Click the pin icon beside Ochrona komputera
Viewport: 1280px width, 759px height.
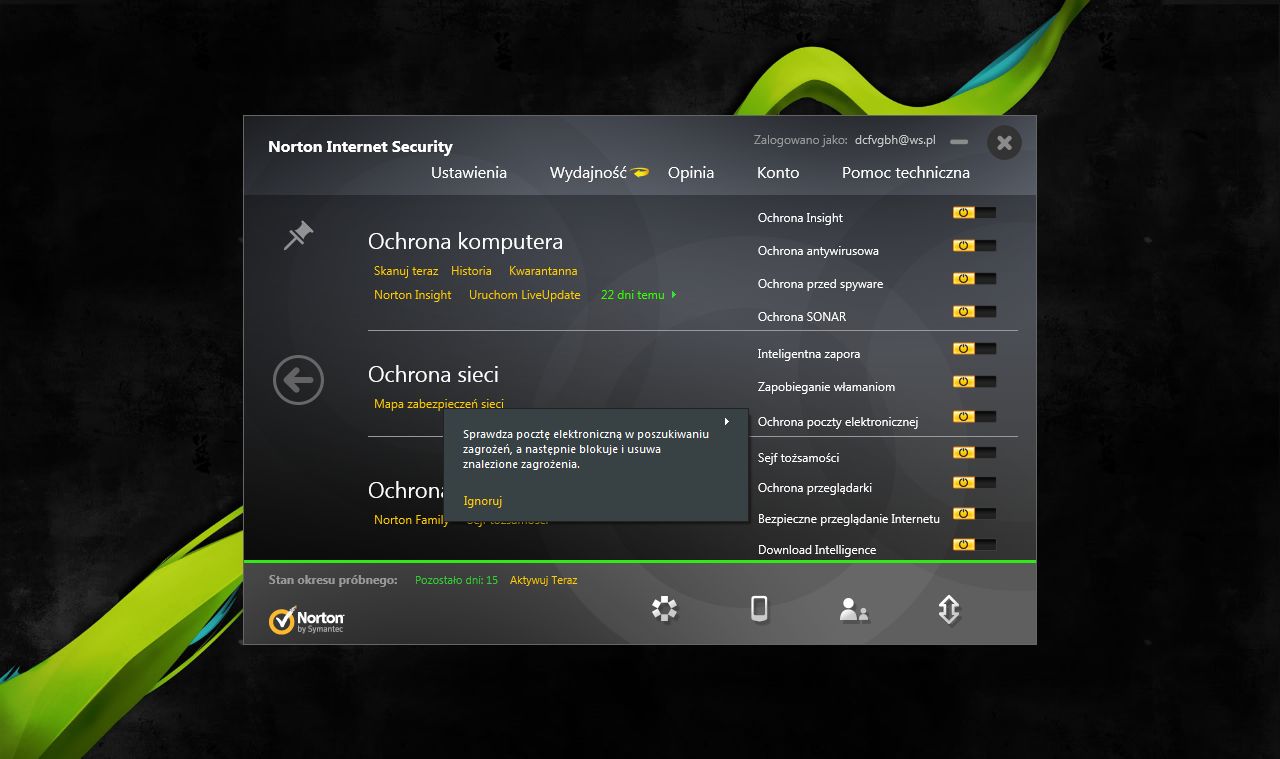298,236
